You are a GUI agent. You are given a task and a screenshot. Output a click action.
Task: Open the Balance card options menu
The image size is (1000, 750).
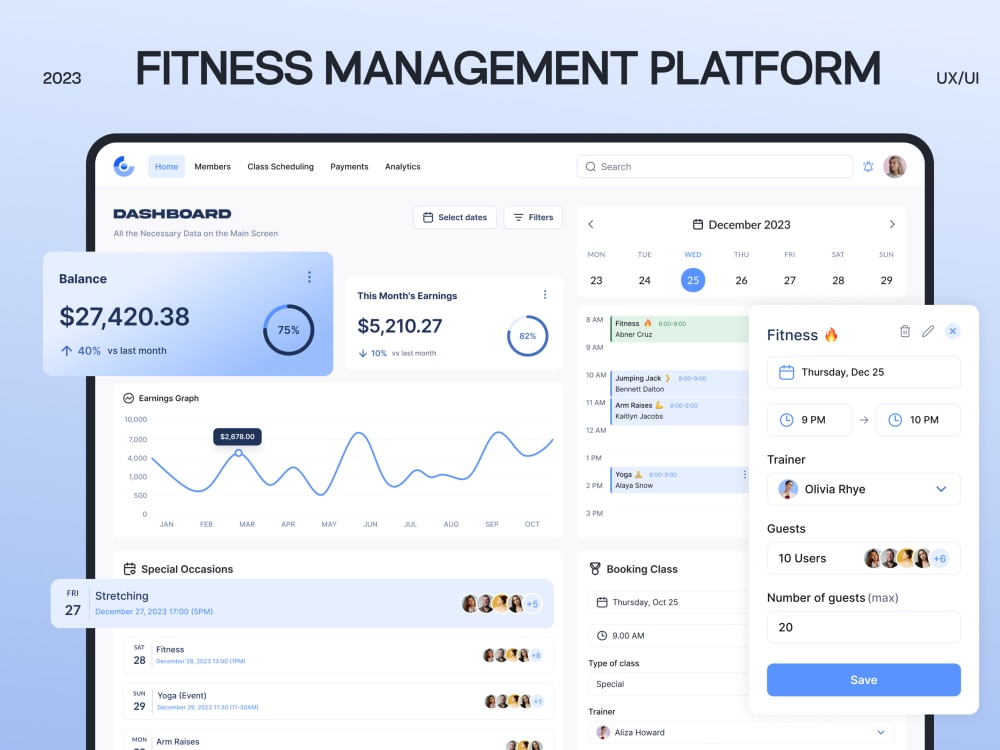point(310,277)
